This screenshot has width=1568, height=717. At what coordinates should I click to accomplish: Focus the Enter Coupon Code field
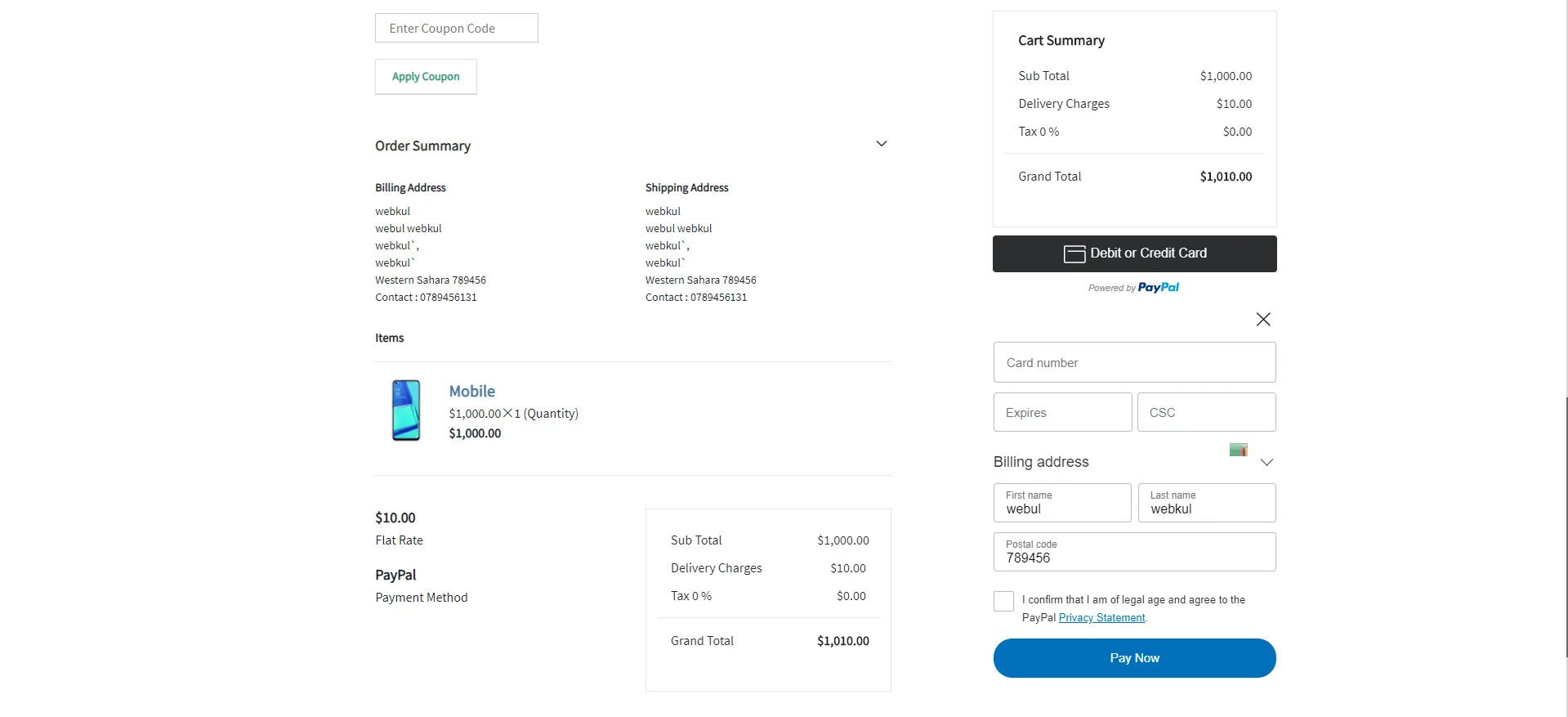[x=456, y=29]
